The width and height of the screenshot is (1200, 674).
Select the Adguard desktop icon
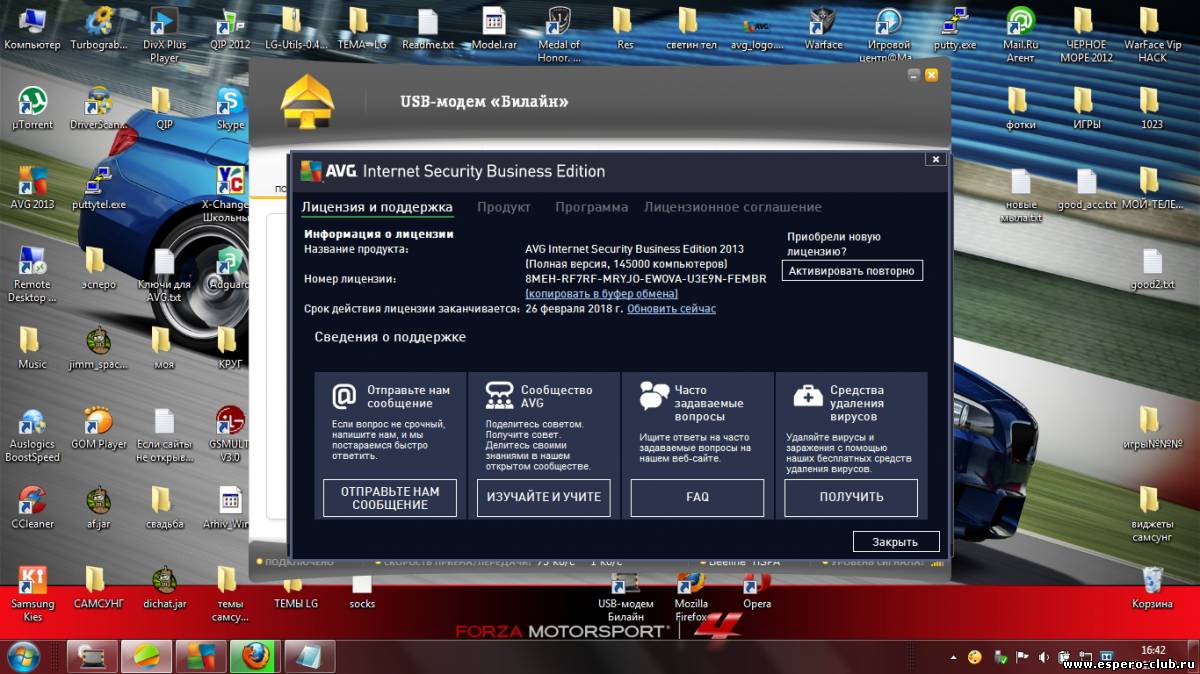[x=230, y=268]
